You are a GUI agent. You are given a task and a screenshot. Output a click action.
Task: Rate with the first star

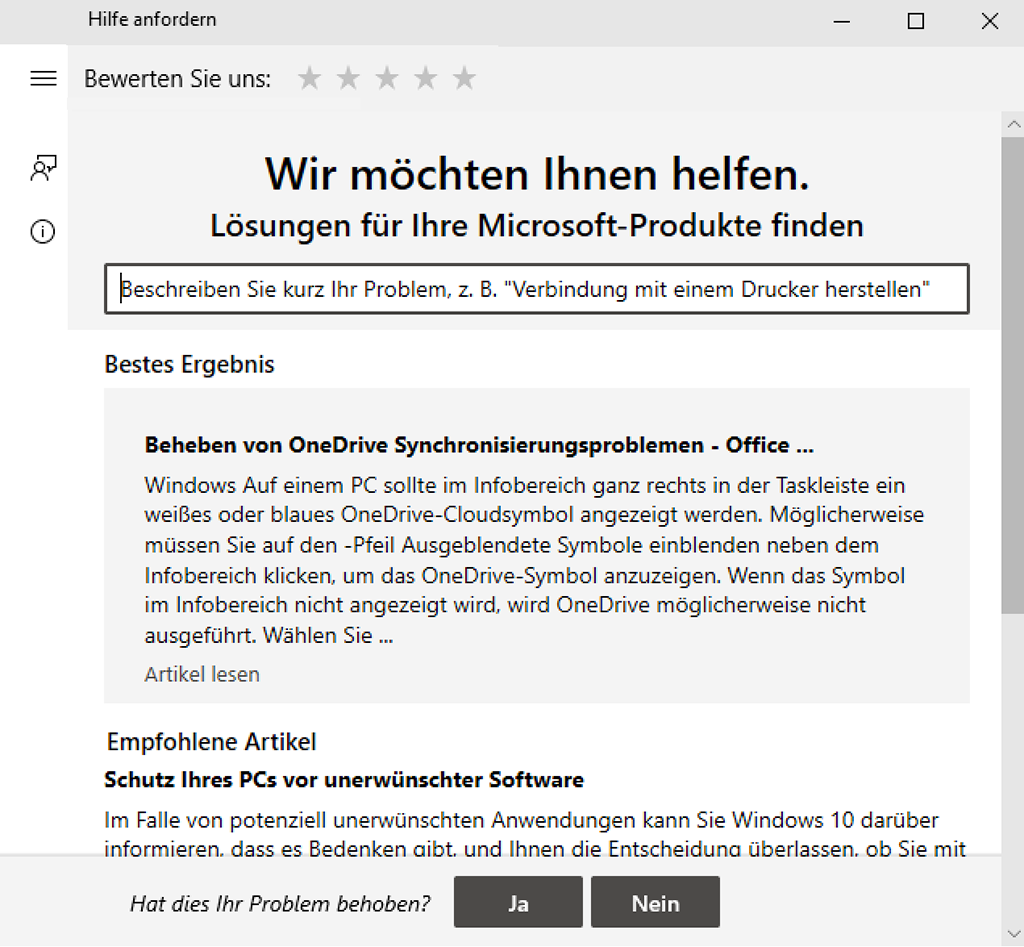click(309, 78)
